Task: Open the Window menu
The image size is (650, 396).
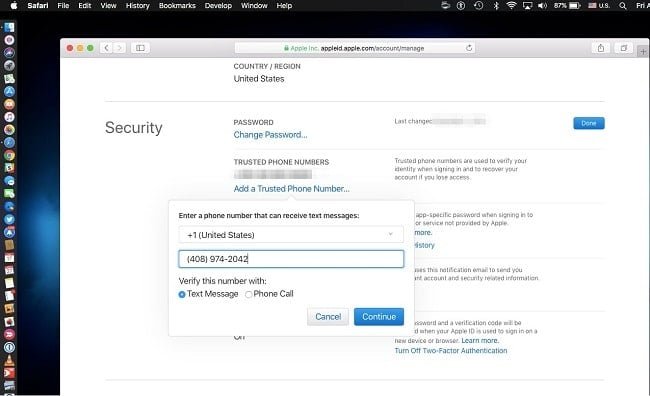Action: click(x=254, y=6)
